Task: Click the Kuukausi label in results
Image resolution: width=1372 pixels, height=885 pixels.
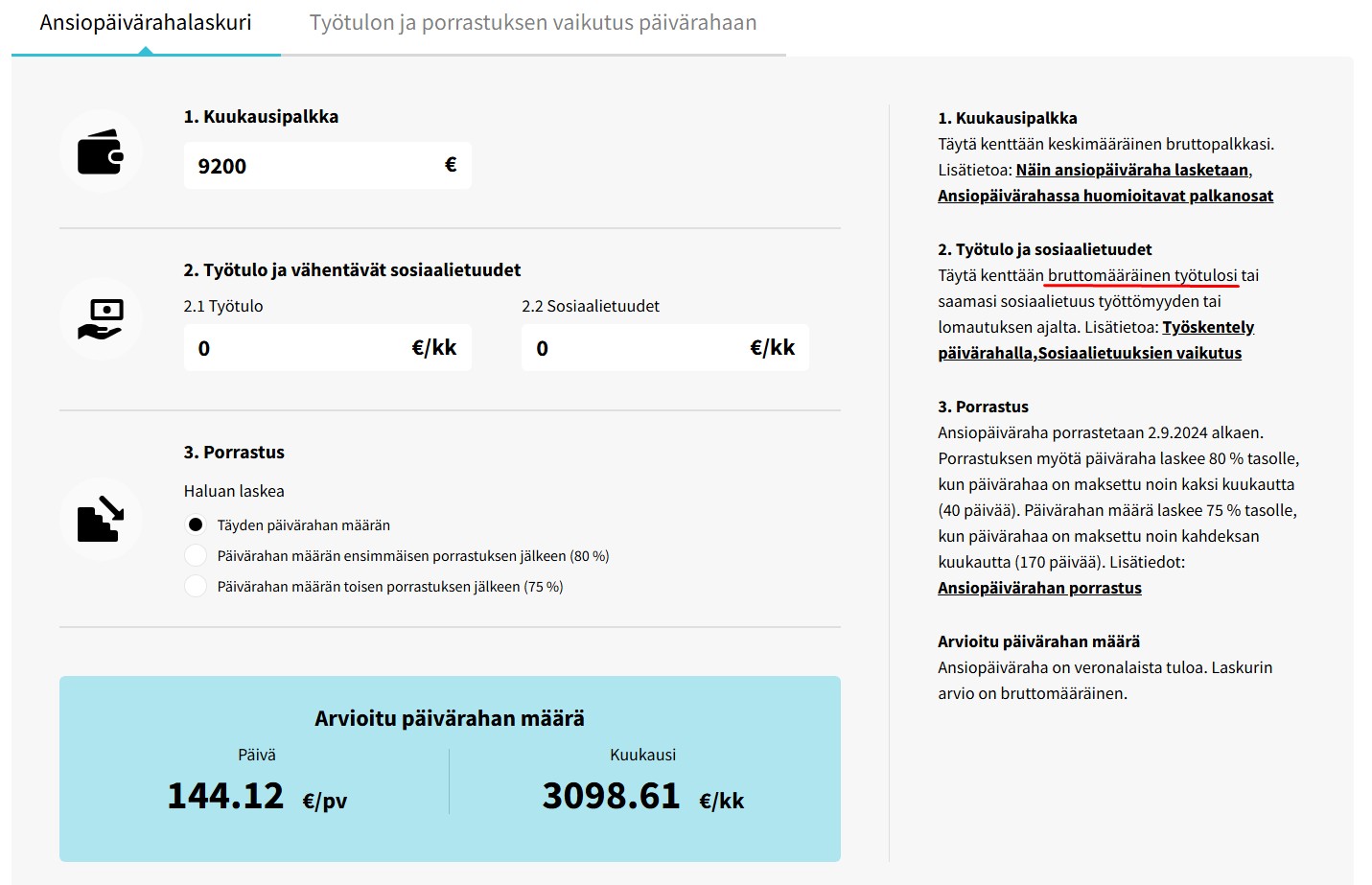Action: click(x=643, y=755)
